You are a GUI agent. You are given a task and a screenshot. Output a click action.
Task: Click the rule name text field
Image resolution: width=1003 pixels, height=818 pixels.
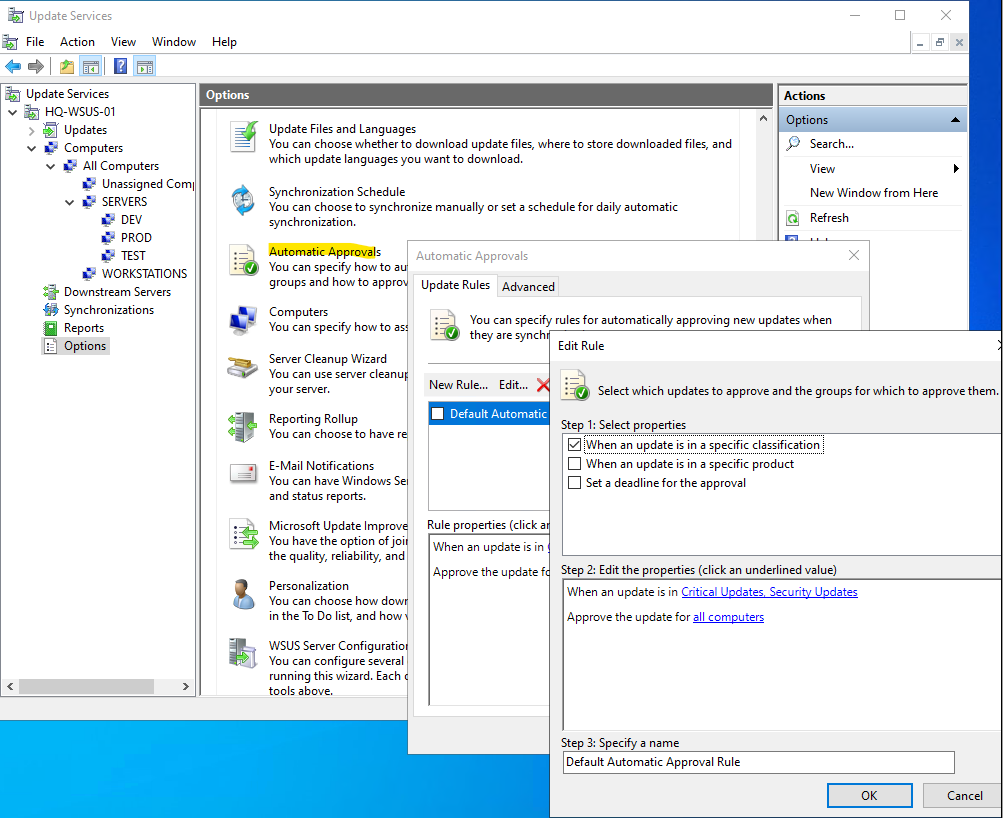[x=758, y=762]
